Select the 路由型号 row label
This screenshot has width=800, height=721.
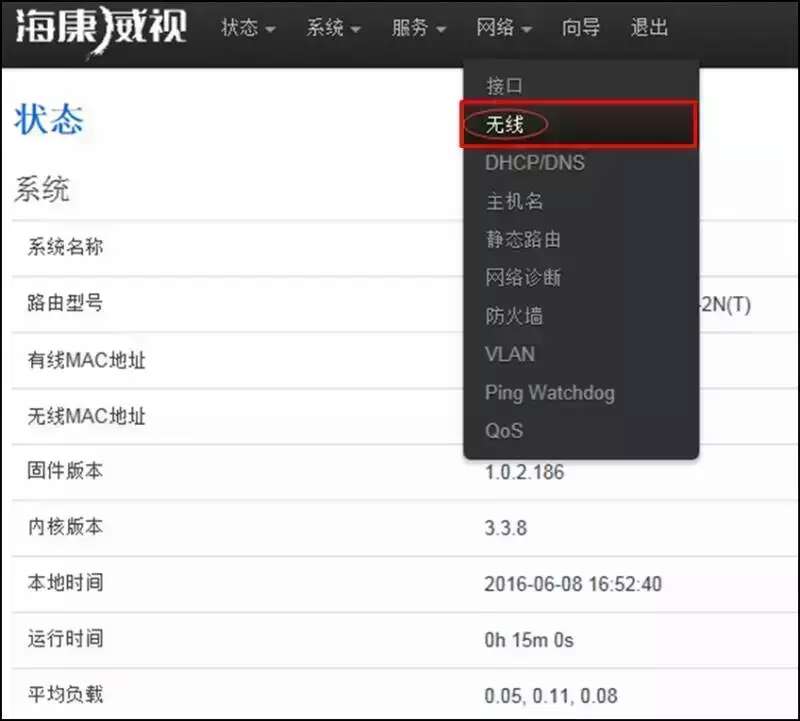coord(65,303)
